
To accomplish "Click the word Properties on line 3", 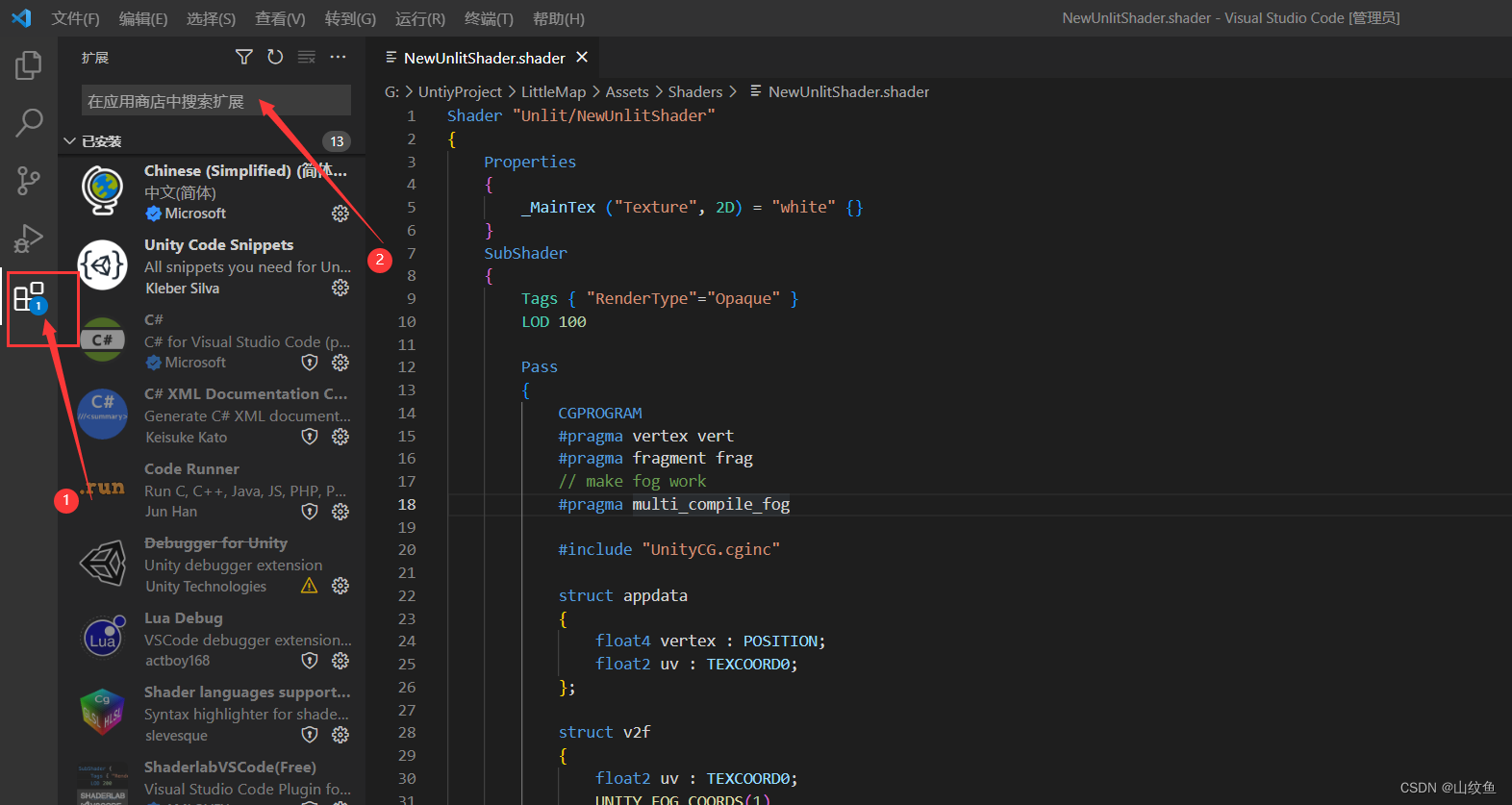I will point(530,162).
